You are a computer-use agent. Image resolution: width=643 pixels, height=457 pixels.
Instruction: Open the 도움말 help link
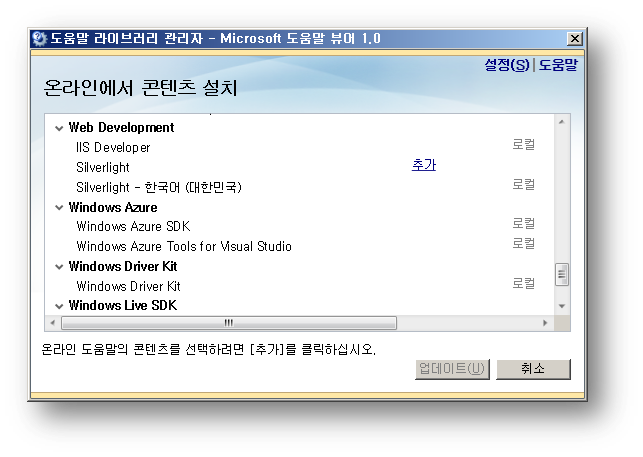[558, 65]
